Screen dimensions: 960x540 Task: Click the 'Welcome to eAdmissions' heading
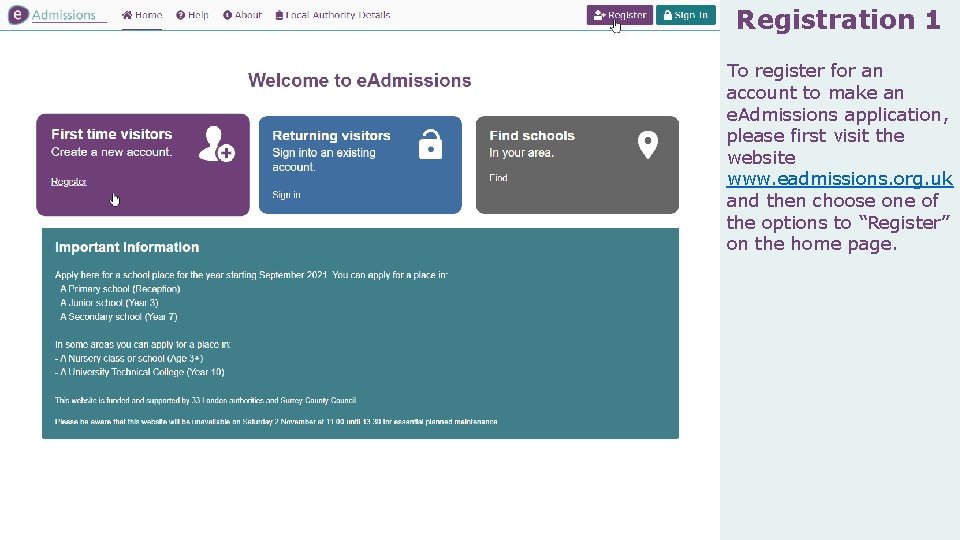pyautogui.click(x=359, y=80)
